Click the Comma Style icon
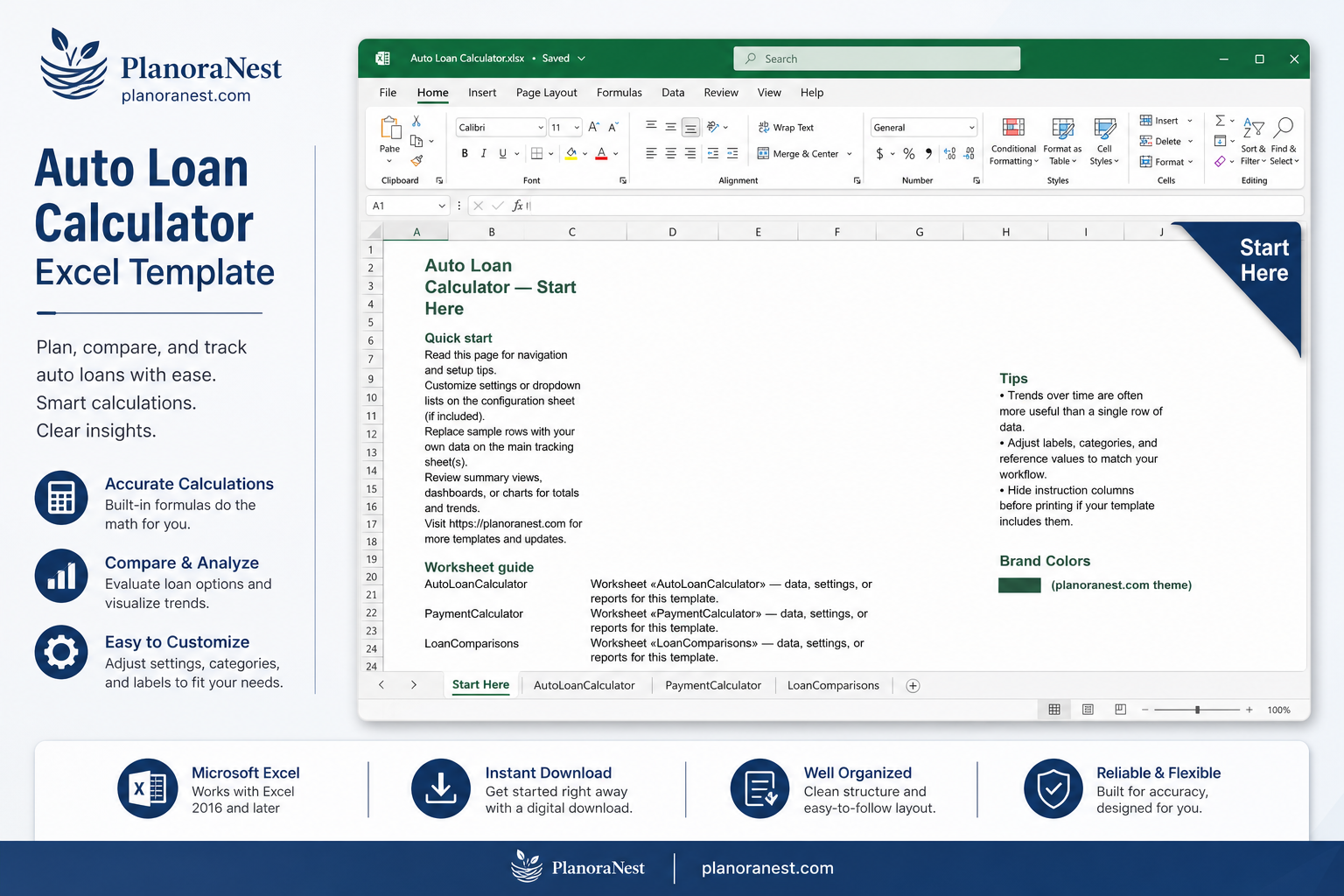Viewport: 1344px width, 896px height. pyautogui.click(x=928, y=154)
